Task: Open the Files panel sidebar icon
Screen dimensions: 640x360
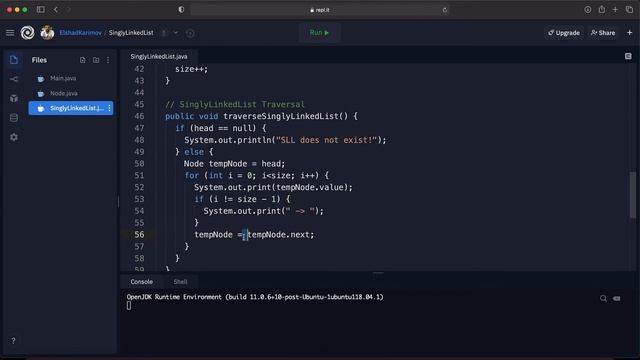Action: 13,60
